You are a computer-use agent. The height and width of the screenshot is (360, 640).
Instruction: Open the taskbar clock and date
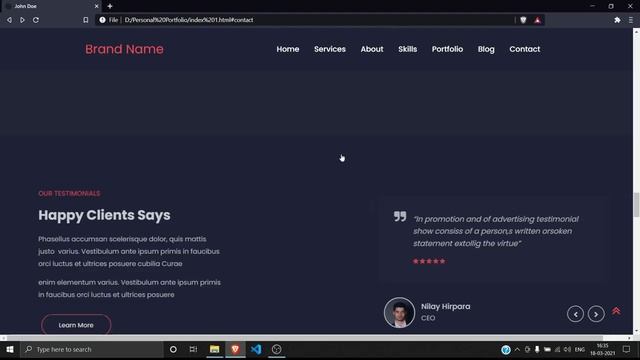(x=602, y=349)
